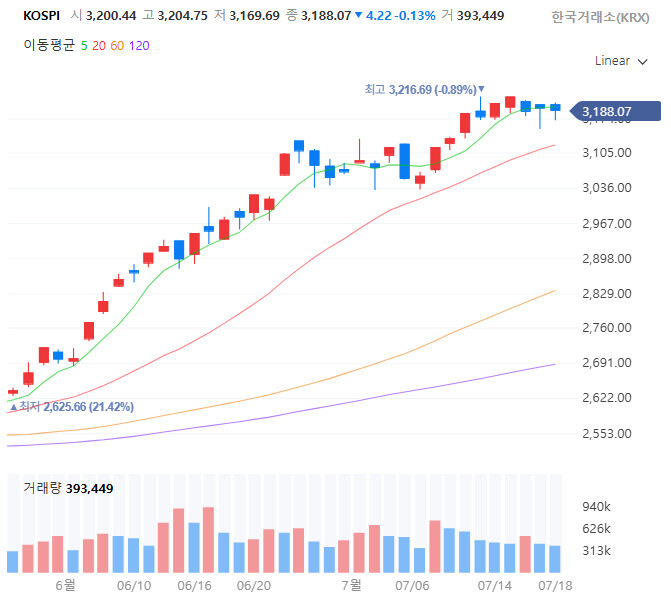This screenshot has height=613, width=671.
Task: Toggle the 5-day moving average line
Action: 83,44
